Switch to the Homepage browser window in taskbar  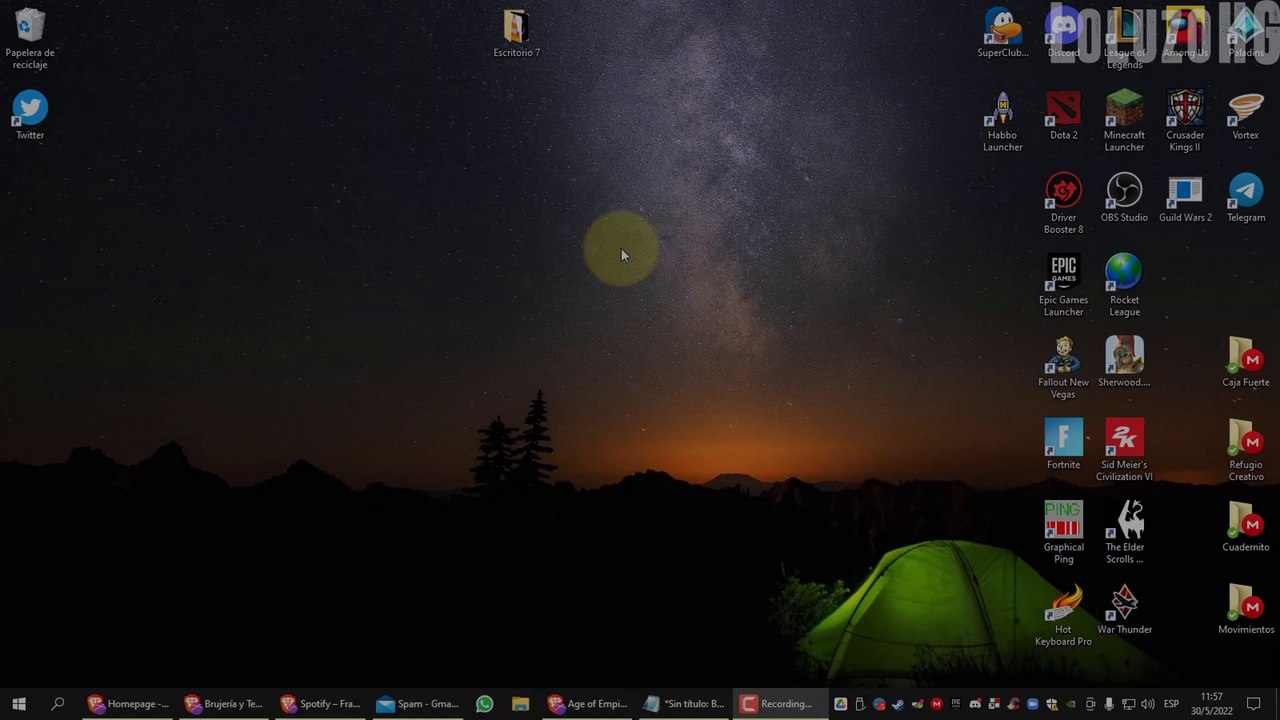[x=128, y=704]
